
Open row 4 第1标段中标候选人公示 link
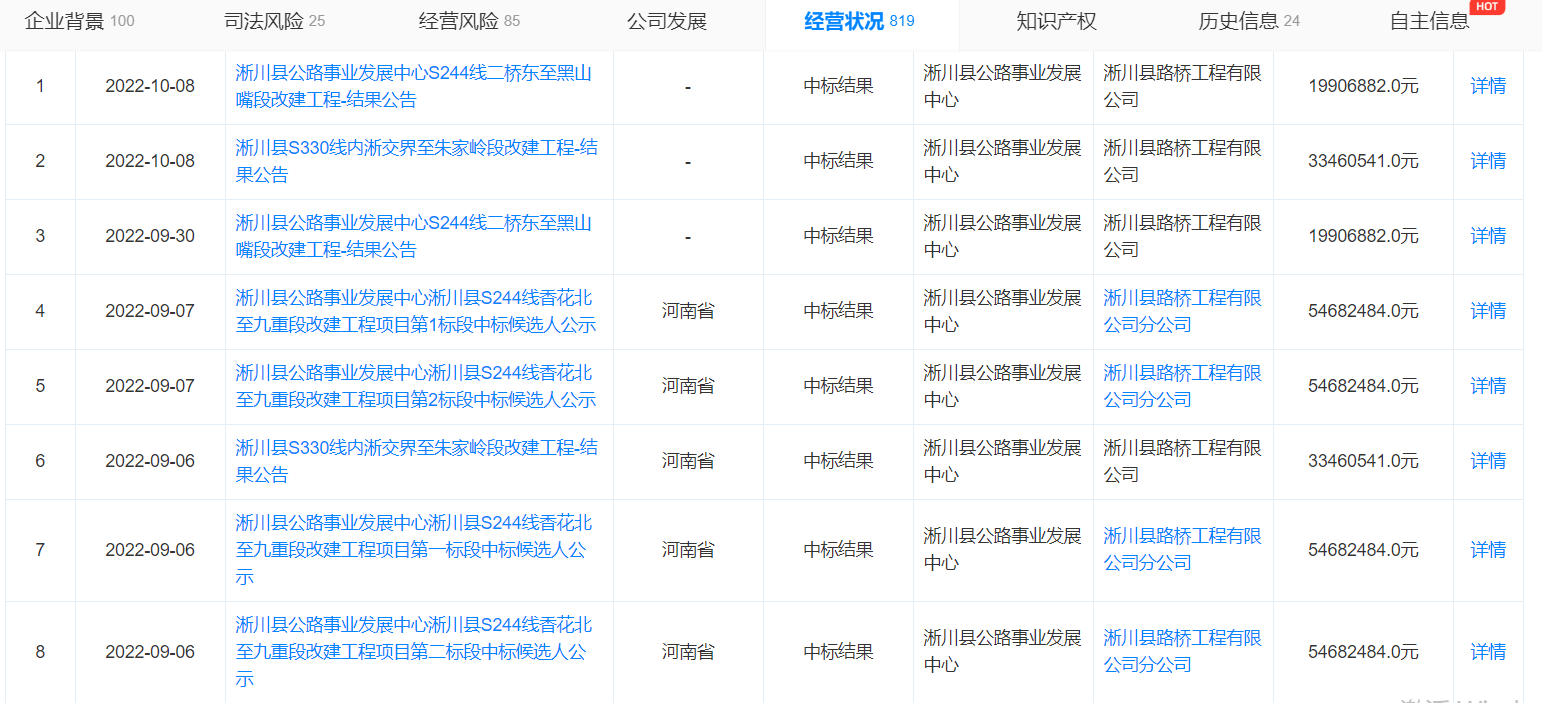point(415,311)
